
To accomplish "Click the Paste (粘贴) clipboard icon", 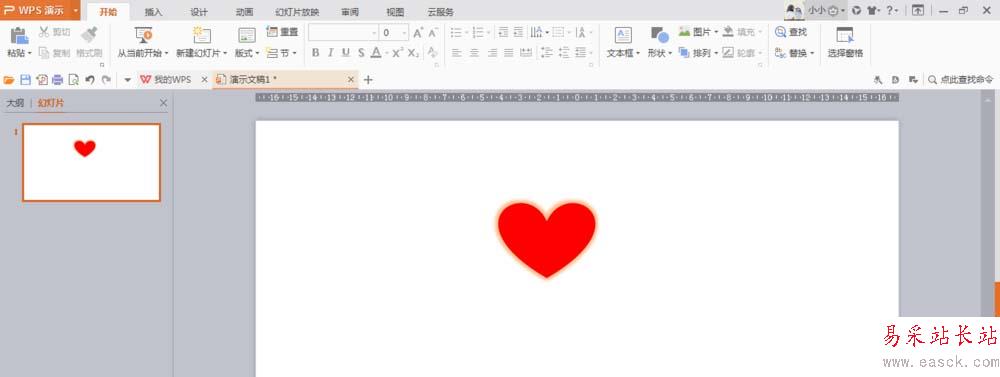I will [x=19, y=35].
